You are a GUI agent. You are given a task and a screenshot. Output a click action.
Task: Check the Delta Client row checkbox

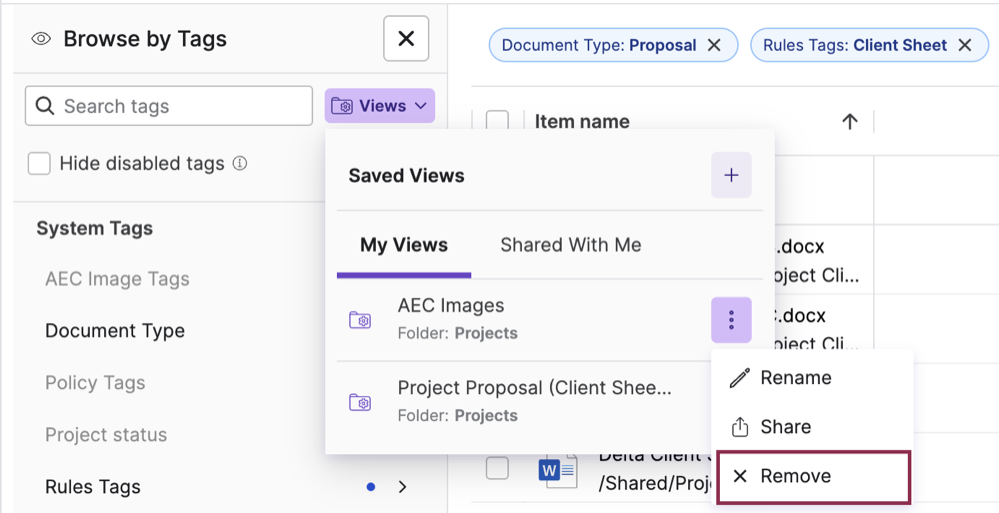tap(497, 468)
